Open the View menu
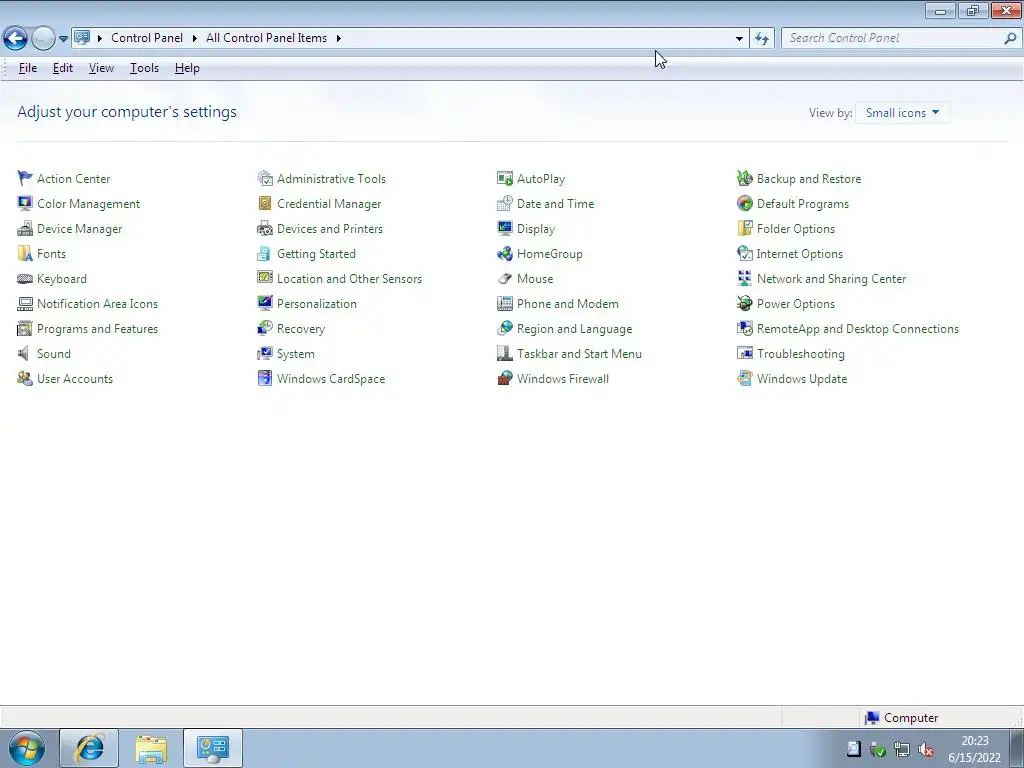Image resolution: width=1024 pixels, height=768 pixels. pos(101,68)
